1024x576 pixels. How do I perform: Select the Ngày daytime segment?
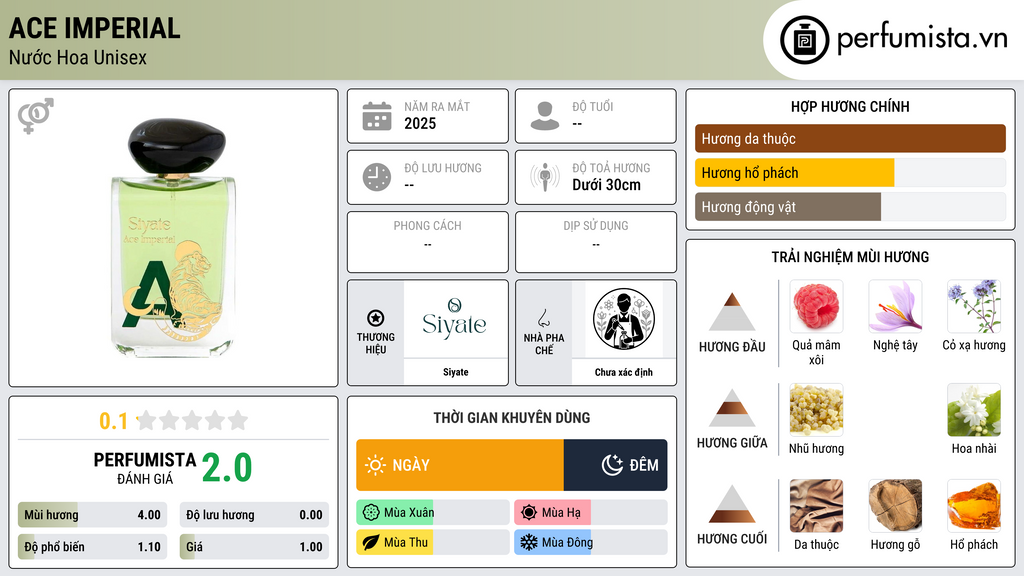(460, 465)
